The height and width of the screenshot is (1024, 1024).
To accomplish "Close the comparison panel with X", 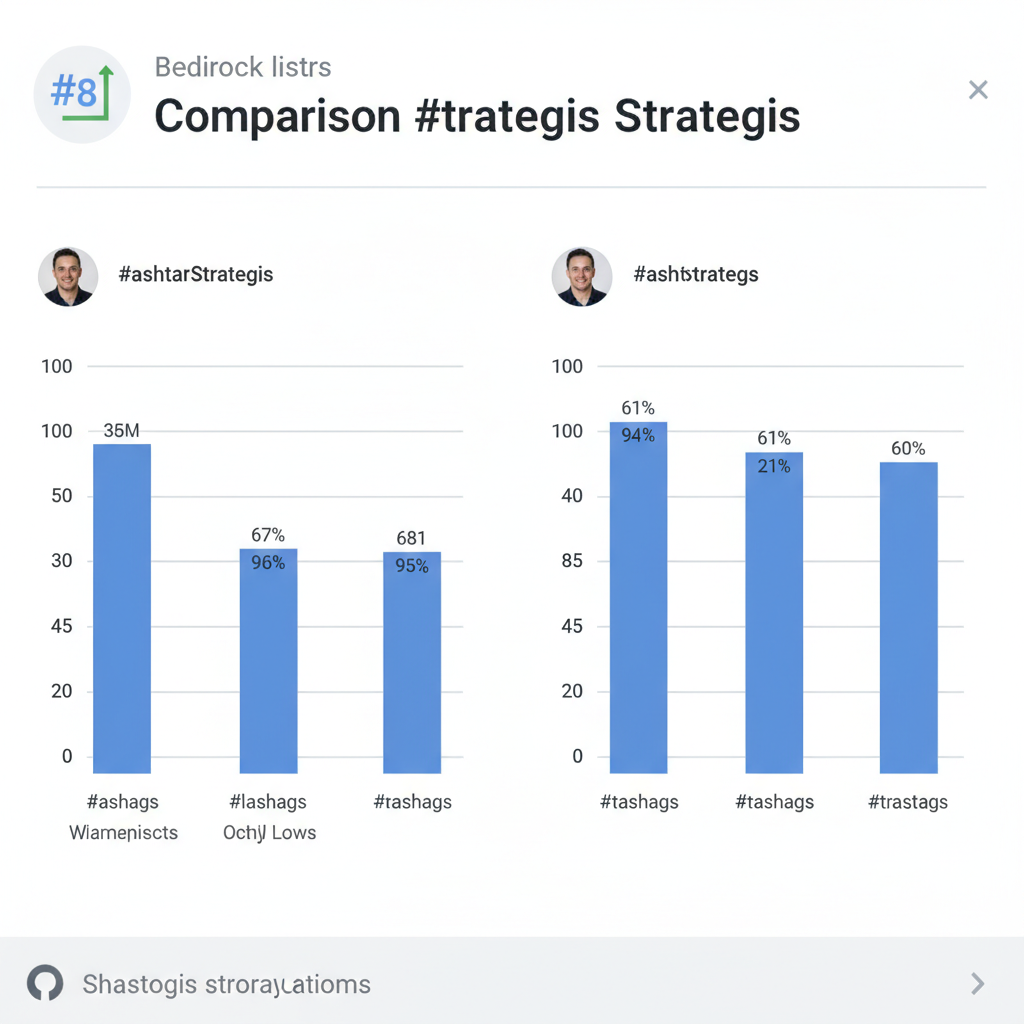I will tap(978, 91).
